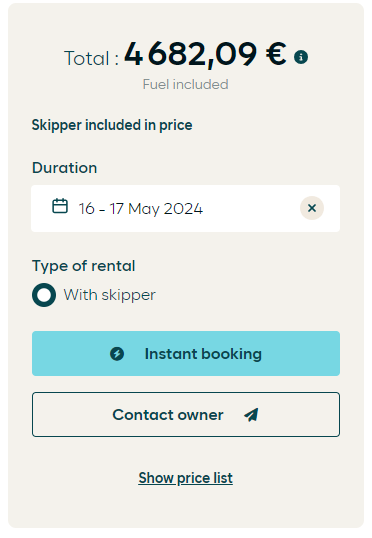Click the info icon beside the total price
Image resolution: width=372 pixels, height=538 pixels.
click(301, 57)
